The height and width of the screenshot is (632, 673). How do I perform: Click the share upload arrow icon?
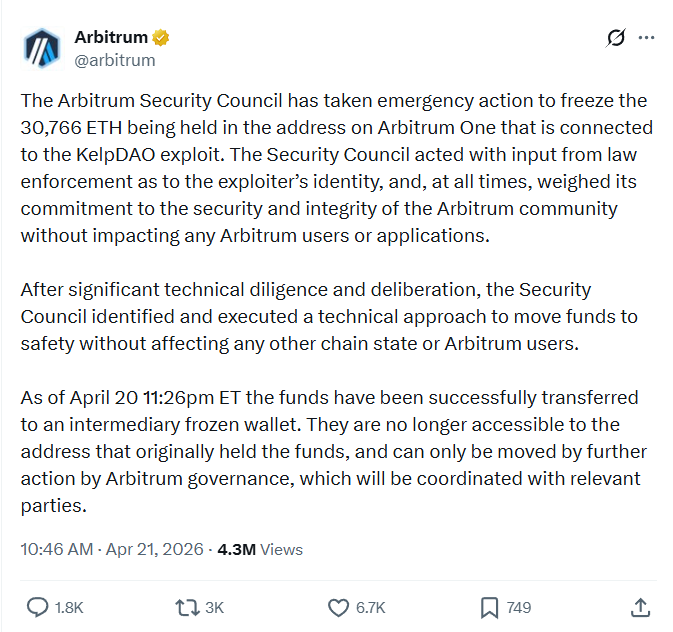click(641, 607)
